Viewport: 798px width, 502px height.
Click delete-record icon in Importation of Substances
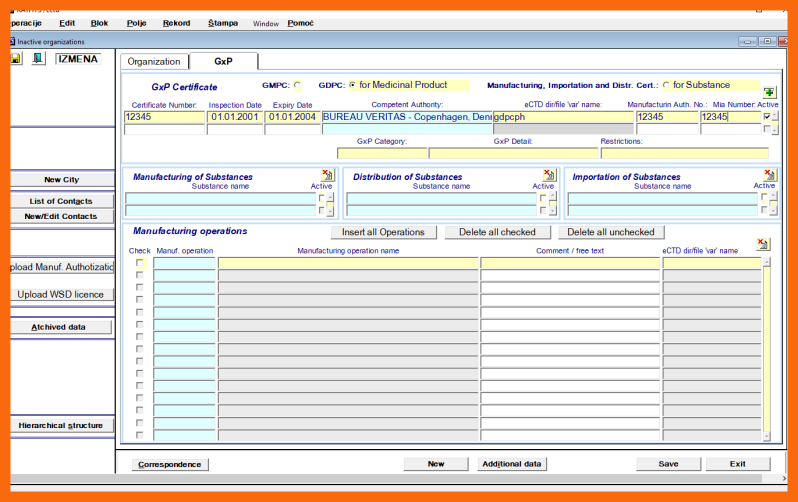coord(769,175)
